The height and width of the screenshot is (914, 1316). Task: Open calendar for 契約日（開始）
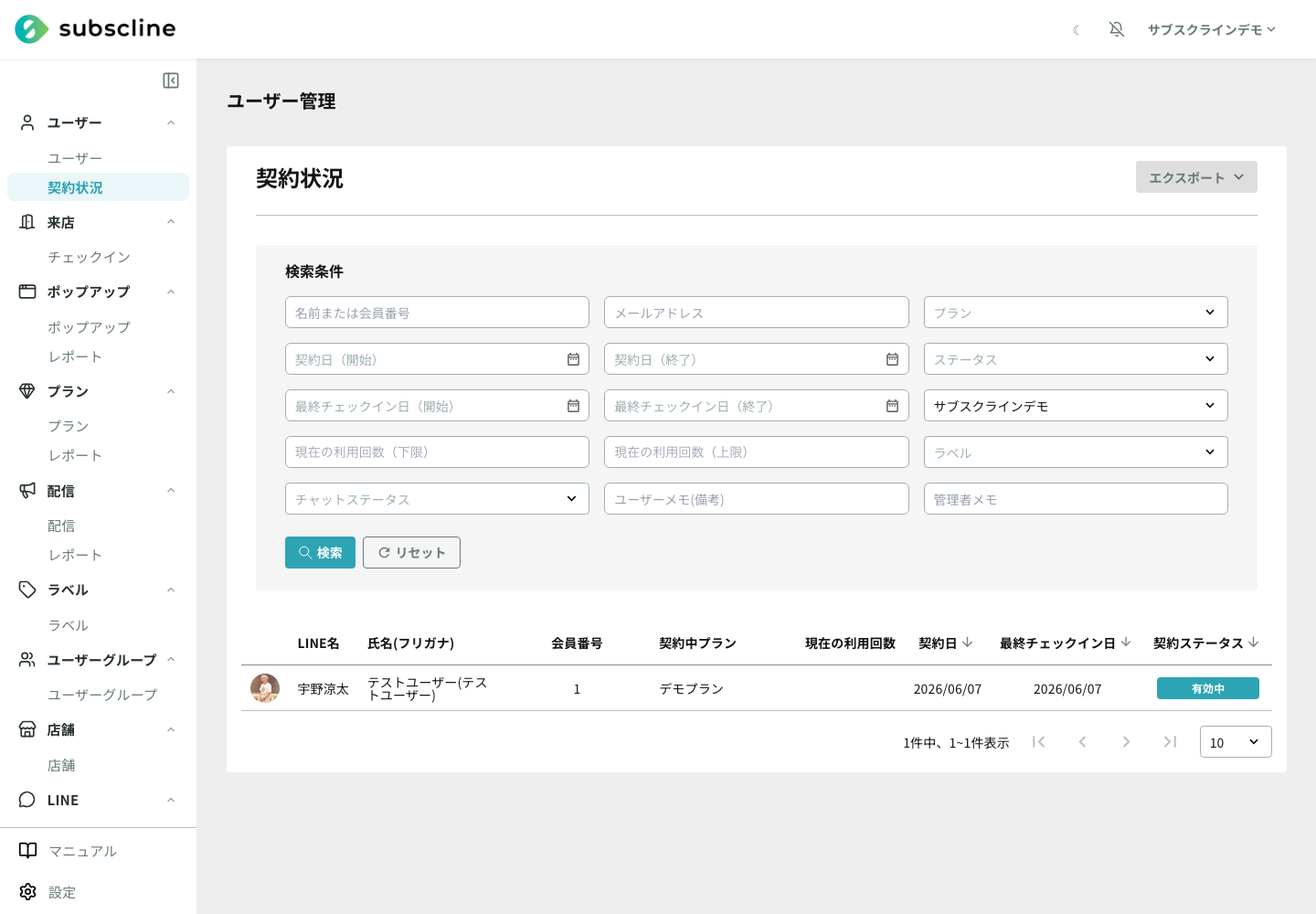pyautogui.click(x=573, y=359)
